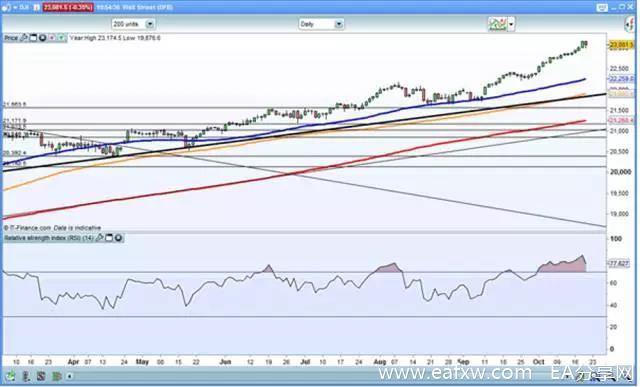
Task: Expand the arrow beside the chart style icon
Action: click(x=511, y=24)
